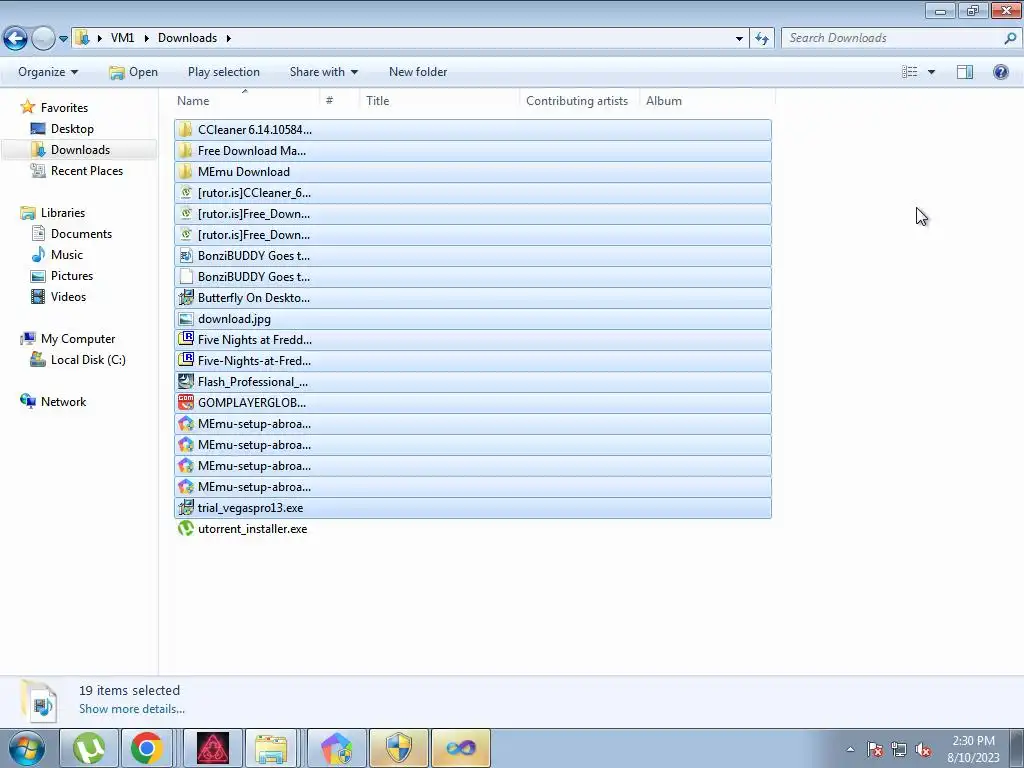1024x768 pixels.
Task: Toggle the preview pane button
Action: tap(965, 72)
